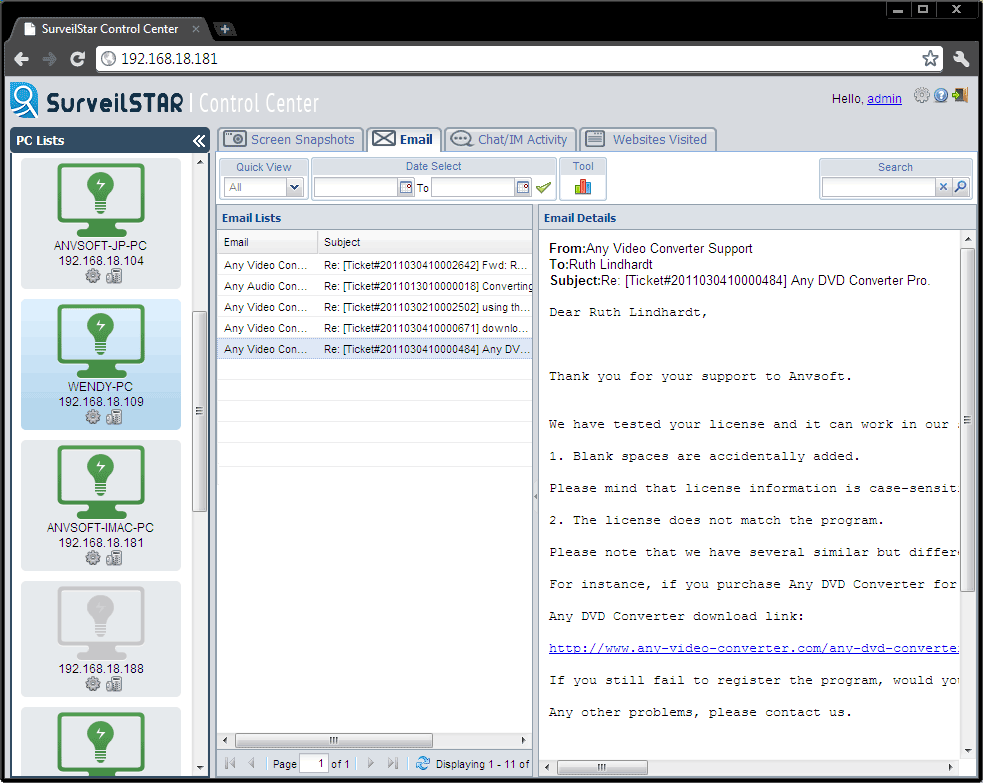Sort by the Email column header
983x783 pixels.
[x=268, y=242]
